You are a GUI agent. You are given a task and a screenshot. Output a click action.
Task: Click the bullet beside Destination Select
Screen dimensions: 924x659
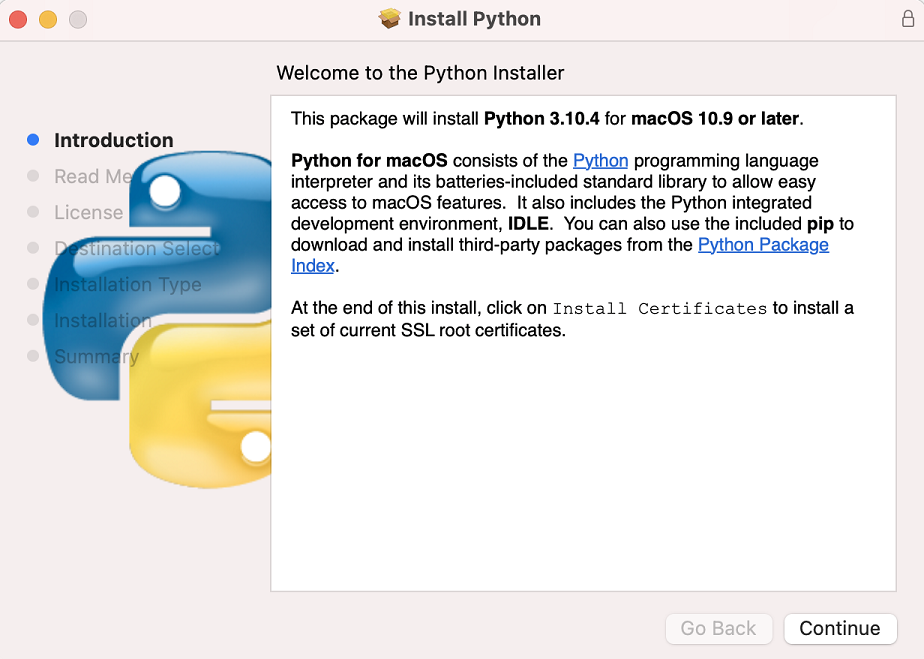(33, 248)
